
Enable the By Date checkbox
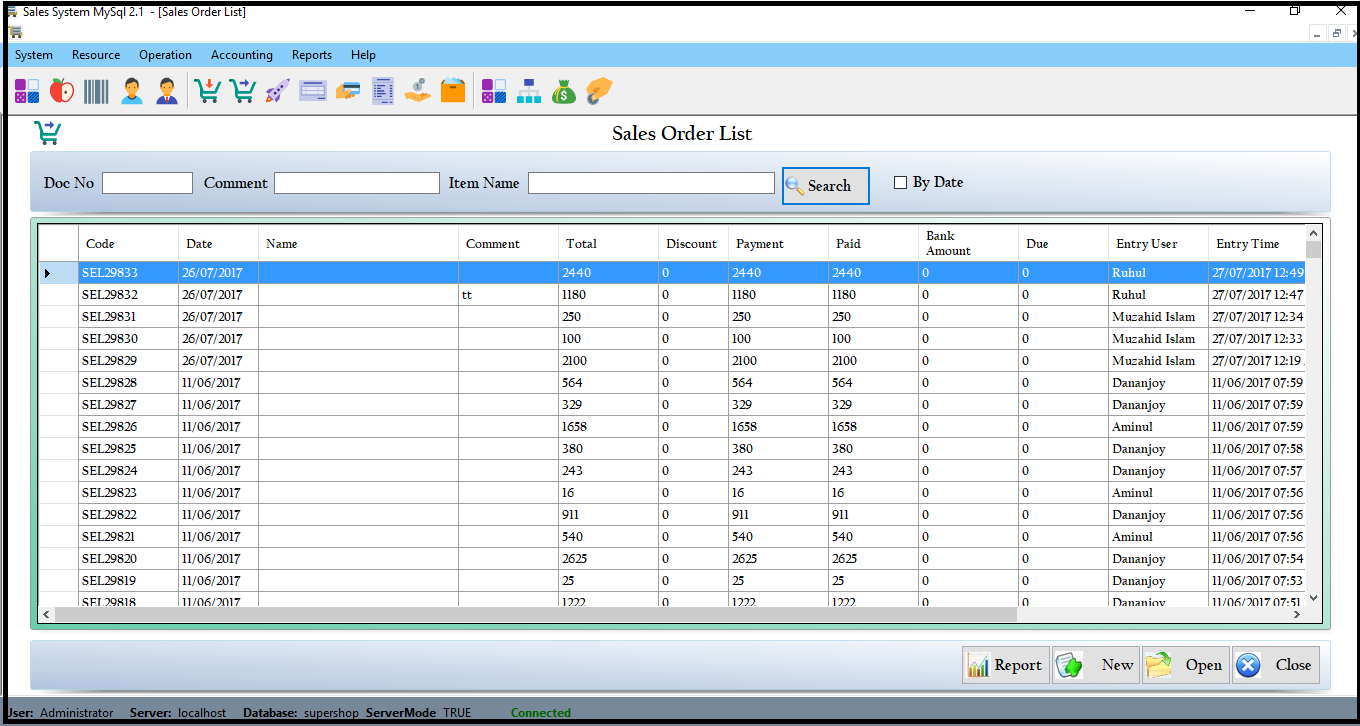click(x=900, y=183)
